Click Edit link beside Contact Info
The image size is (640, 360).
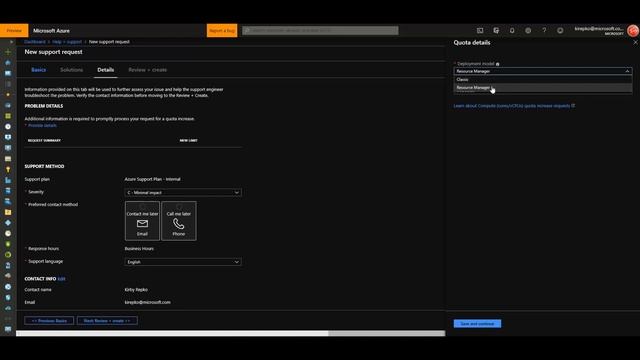(x=61, y=279)
